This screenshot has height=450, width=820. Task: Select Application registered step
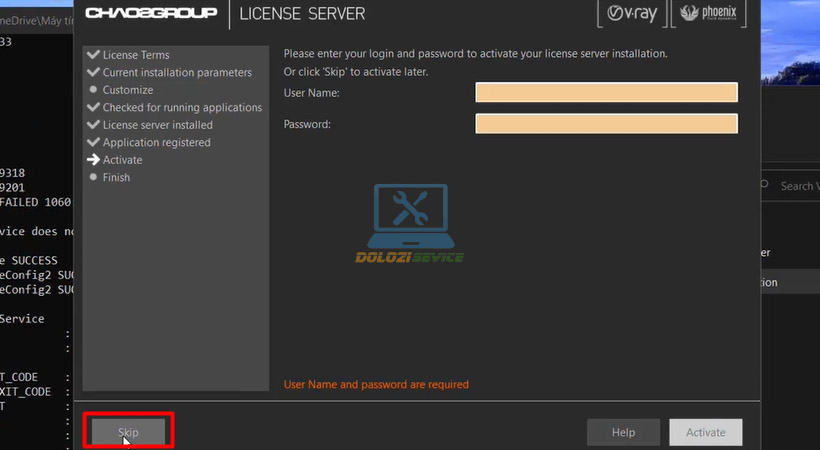156,143
